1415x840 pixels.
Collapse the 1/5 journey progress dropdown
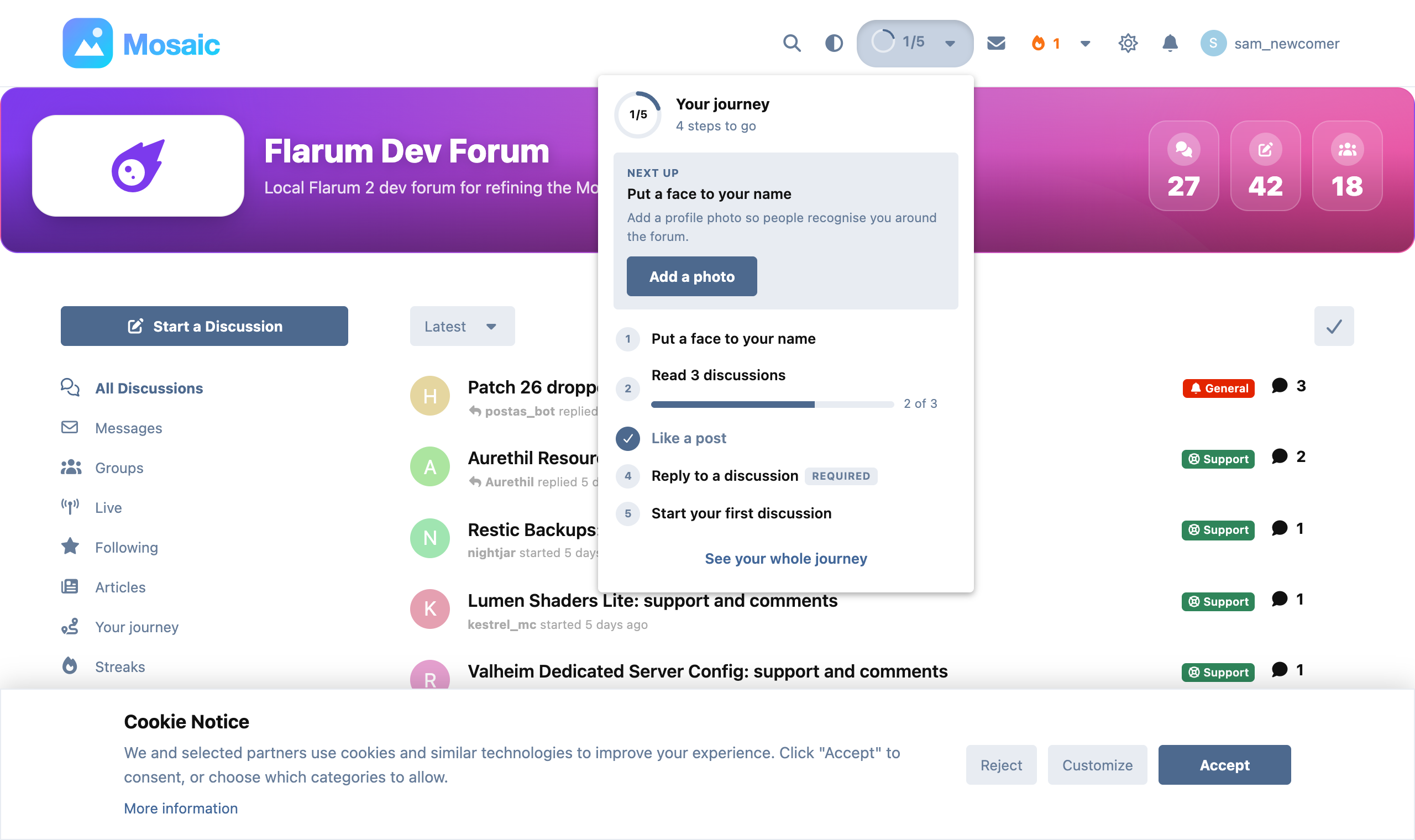915,43
